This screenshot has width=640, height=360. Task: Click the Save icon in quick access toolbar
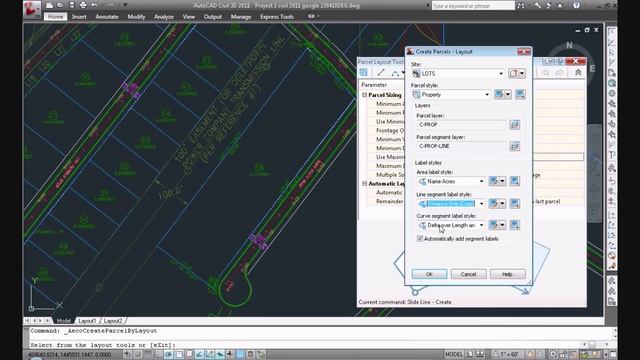coord(71,5)
